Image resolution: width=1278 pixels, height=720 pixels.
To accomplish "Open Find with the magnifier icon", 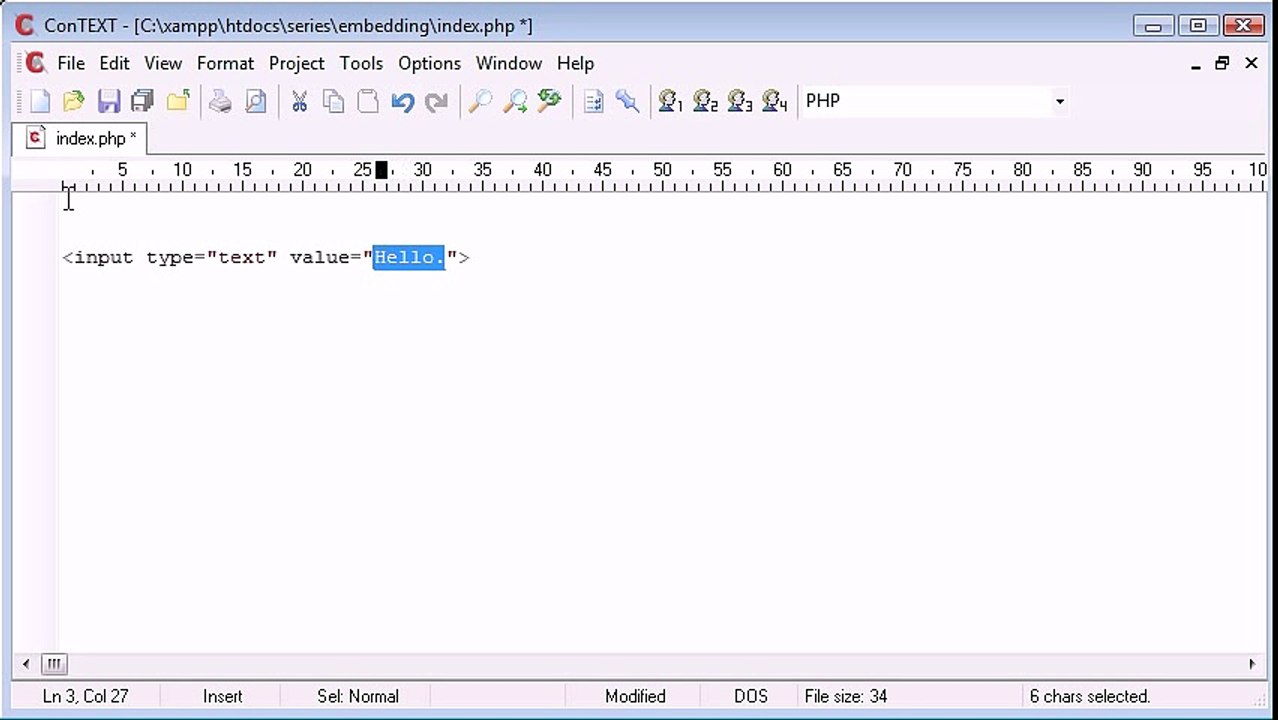I will pyautogui.click(x=480, y=101).
